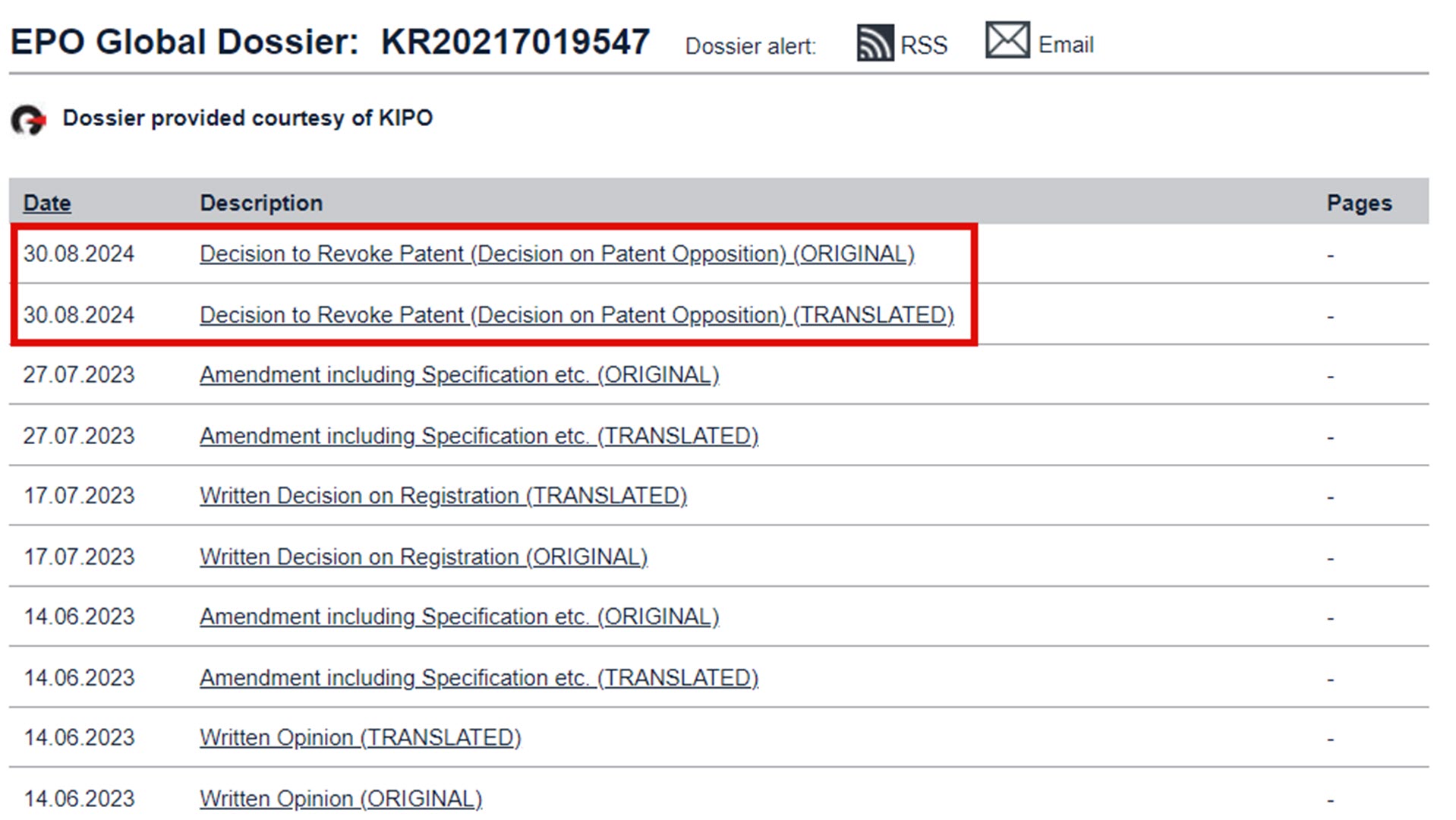Open Decision to Revoke Patent (TRANSLATED)
Screen dimensions: 1456x820
pyautogui.click(x=576, y=314)
